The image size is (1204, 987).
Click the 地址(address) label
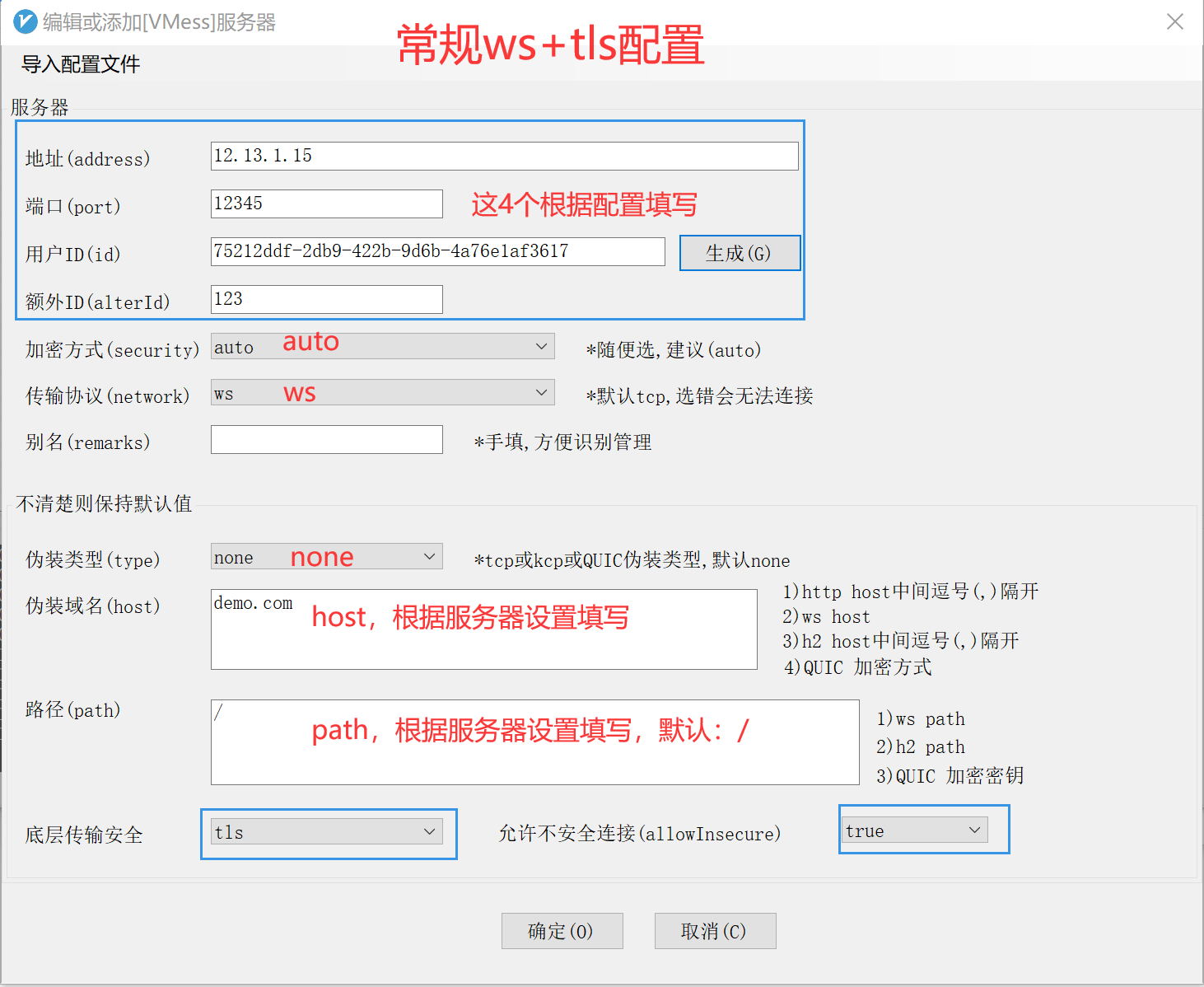(x=88, y=158)
